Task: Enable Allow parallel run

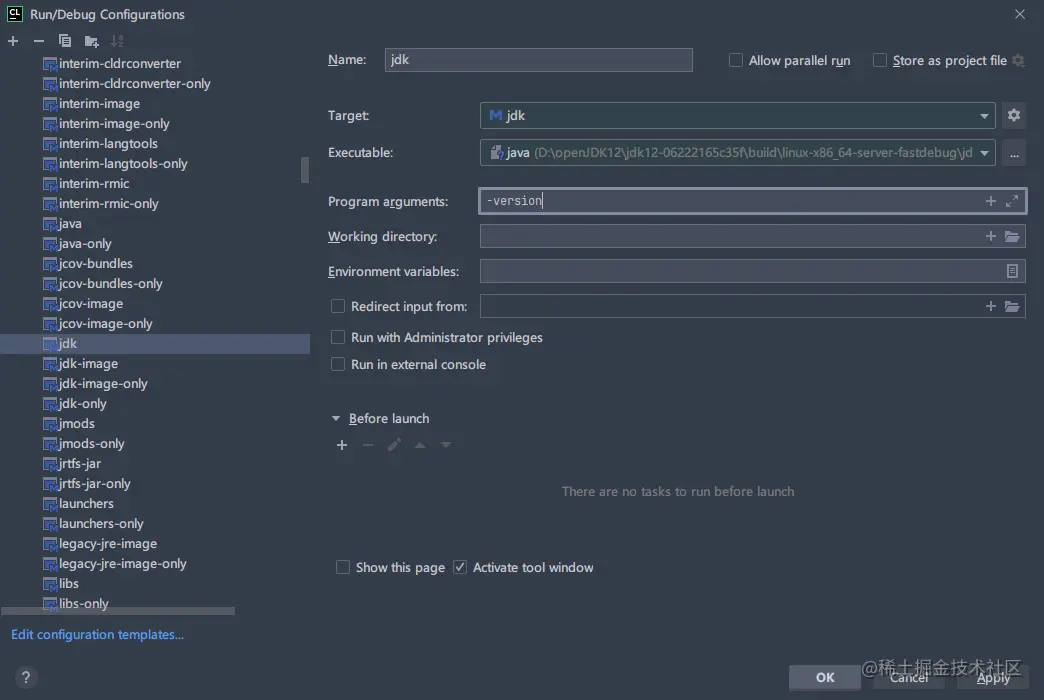Action: pos(736,61)
